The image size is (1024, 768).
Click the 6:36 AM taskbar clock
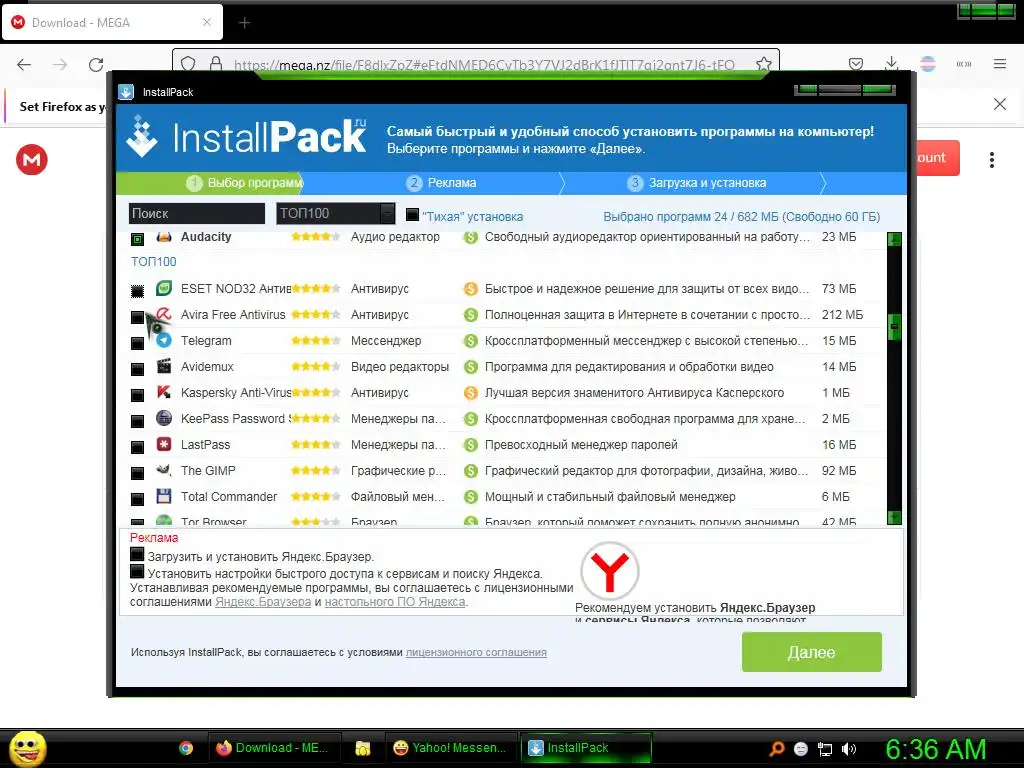(x=935, y=749)
